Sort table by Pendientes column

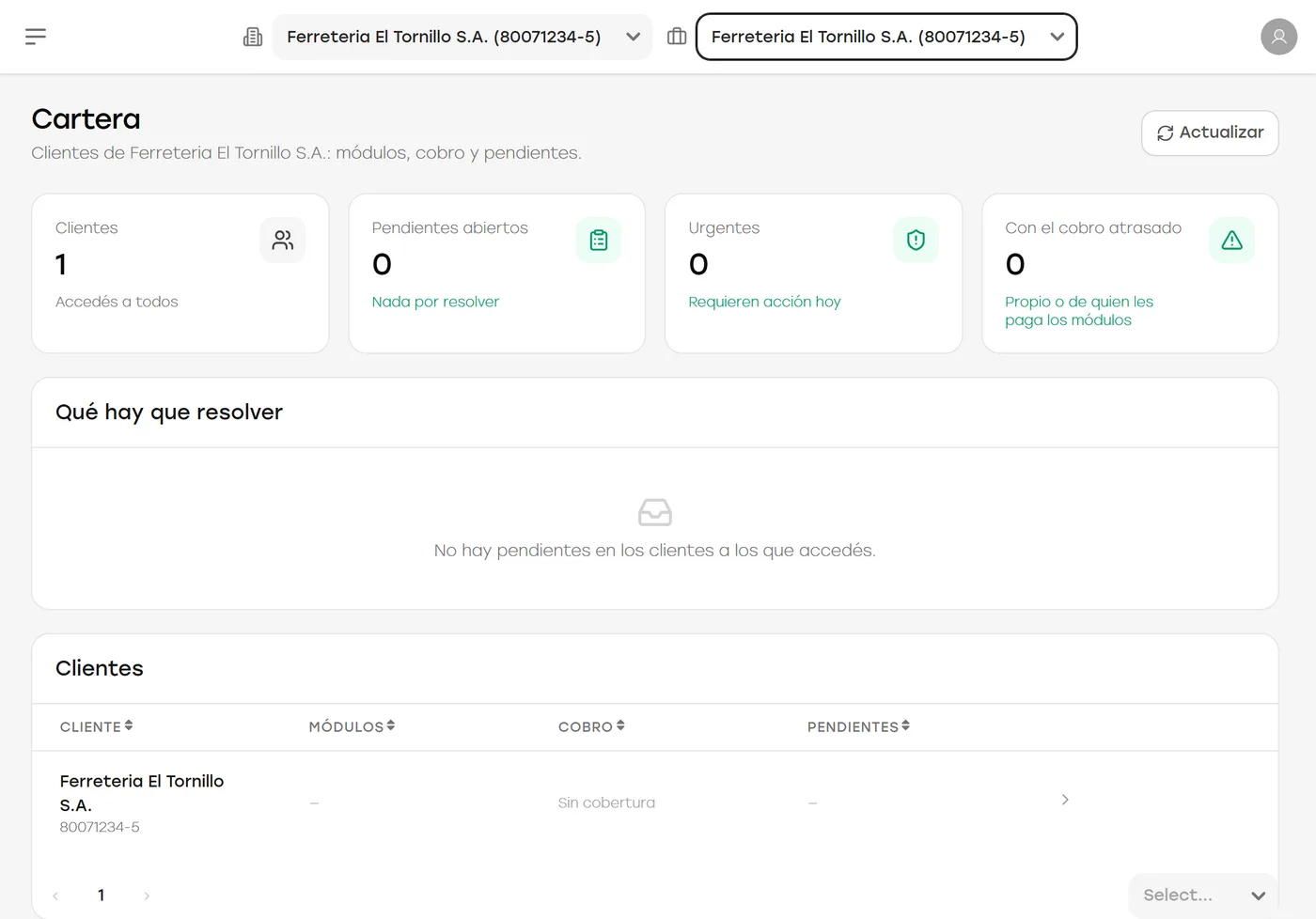coord(858,726)
